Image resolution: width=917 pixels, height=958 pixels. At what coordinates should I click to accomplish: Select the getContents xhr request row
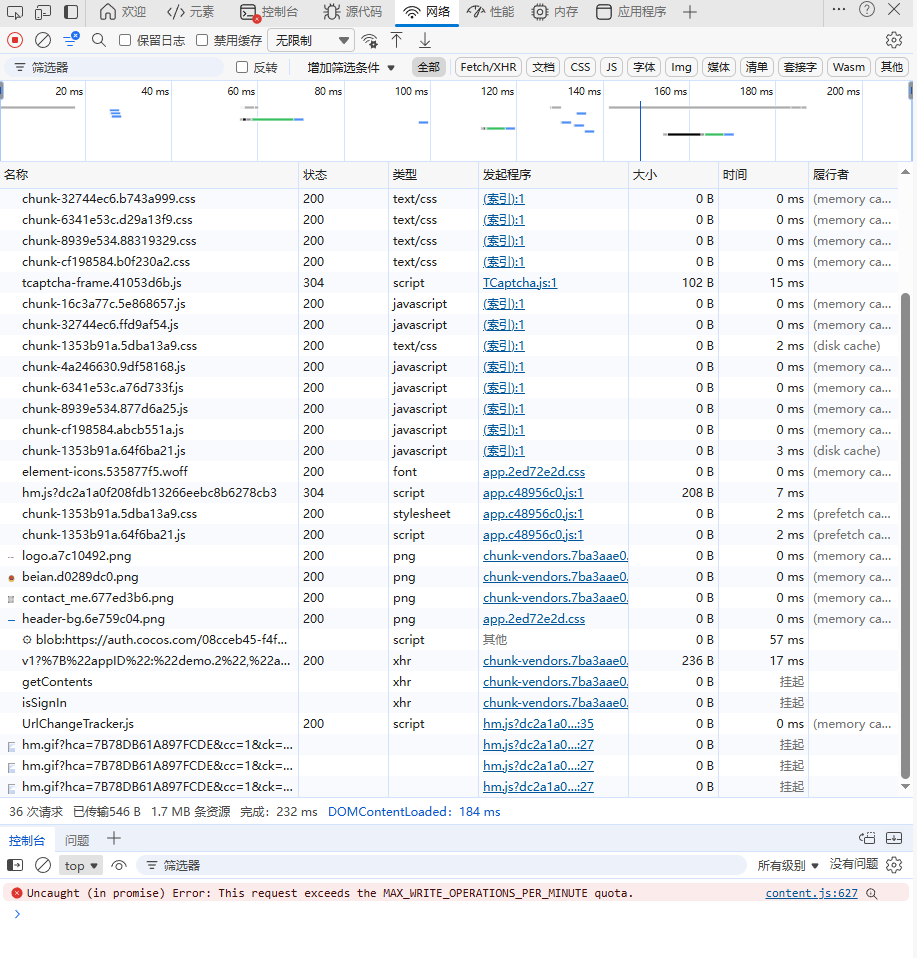pyautogui.click(x=450, y=682)
